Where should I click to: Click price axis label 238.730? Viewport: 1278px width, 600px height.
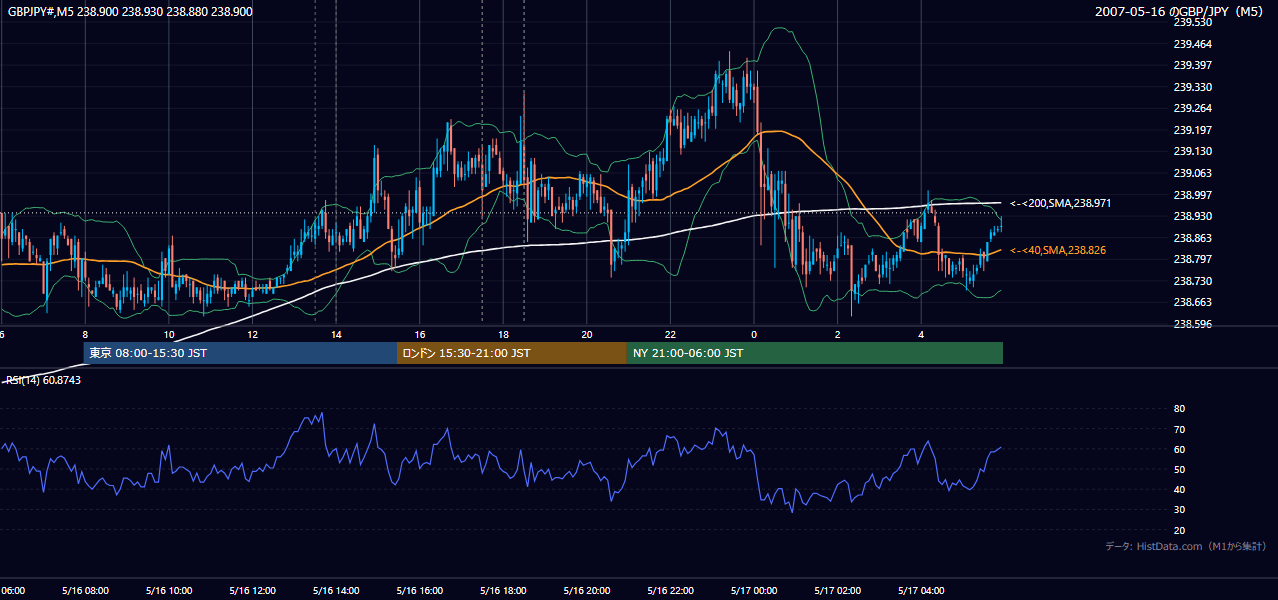(1193, 281)
